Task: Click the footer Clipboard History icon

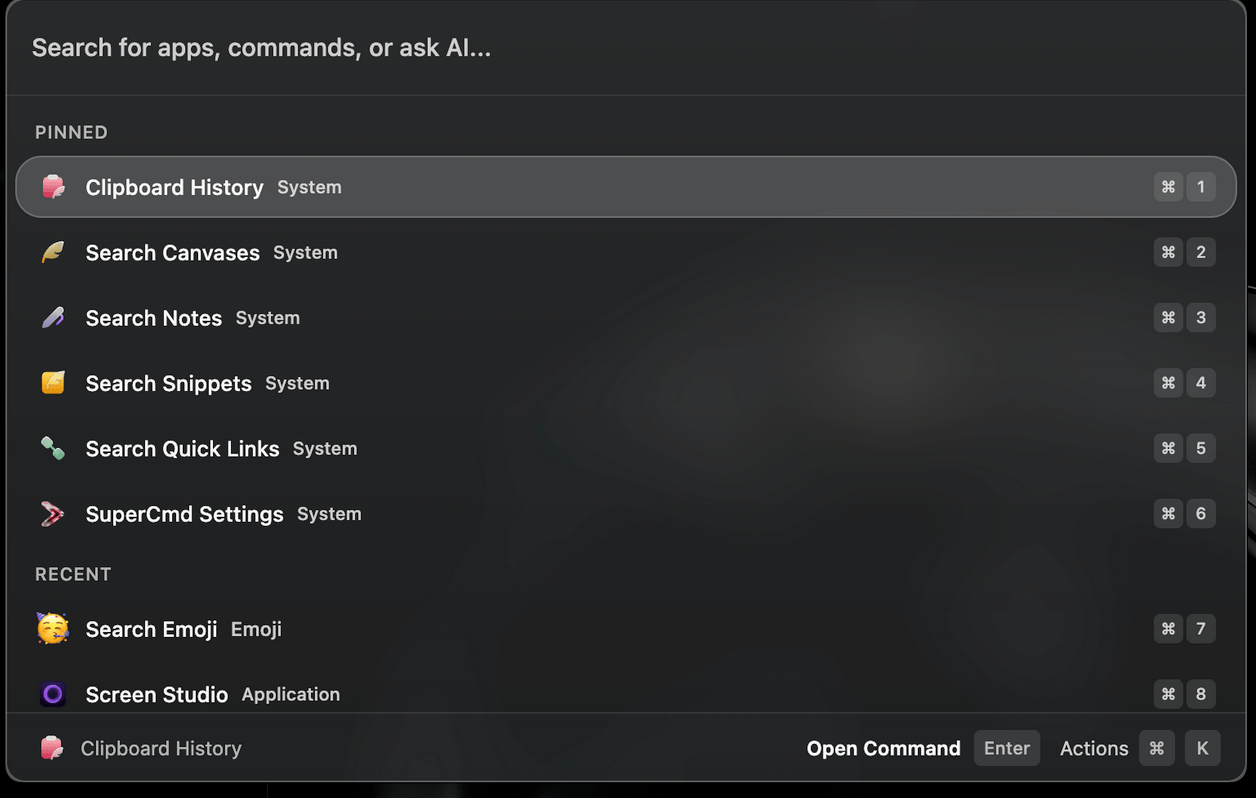Action: click(52, 748)
